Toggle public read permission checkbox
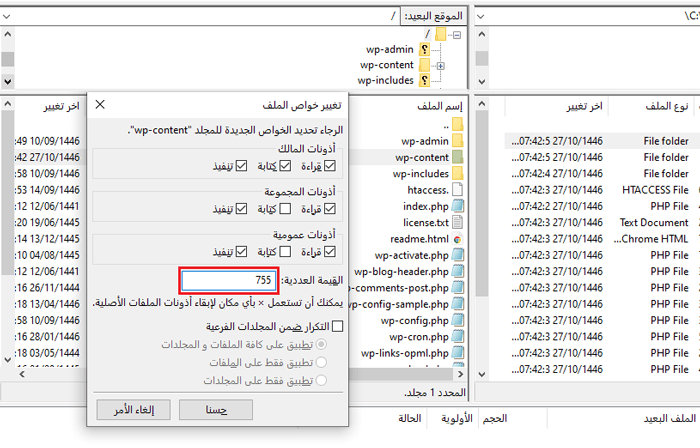This screenshot has width=700, height=448. click(x=330, y=252)
